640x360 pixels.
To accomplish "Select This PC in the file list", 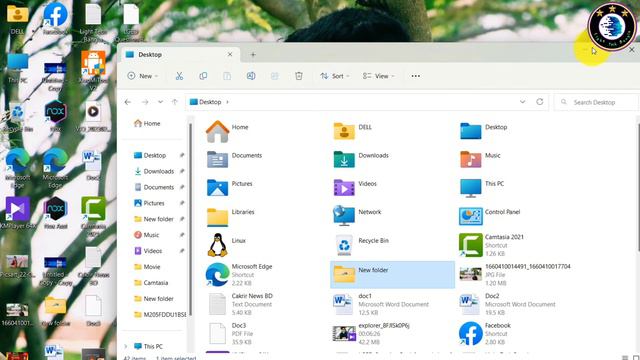I will [x=482, y=187].
